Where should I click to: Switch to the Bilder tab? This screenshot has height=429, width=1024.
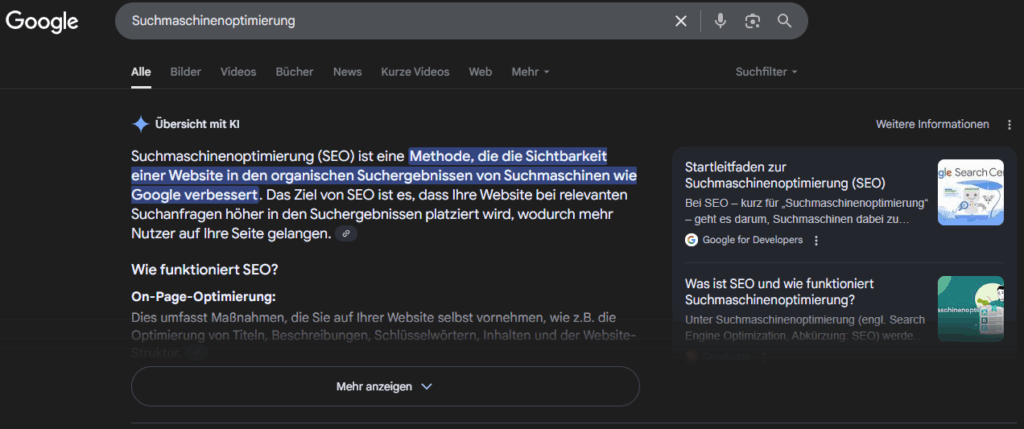185,72
